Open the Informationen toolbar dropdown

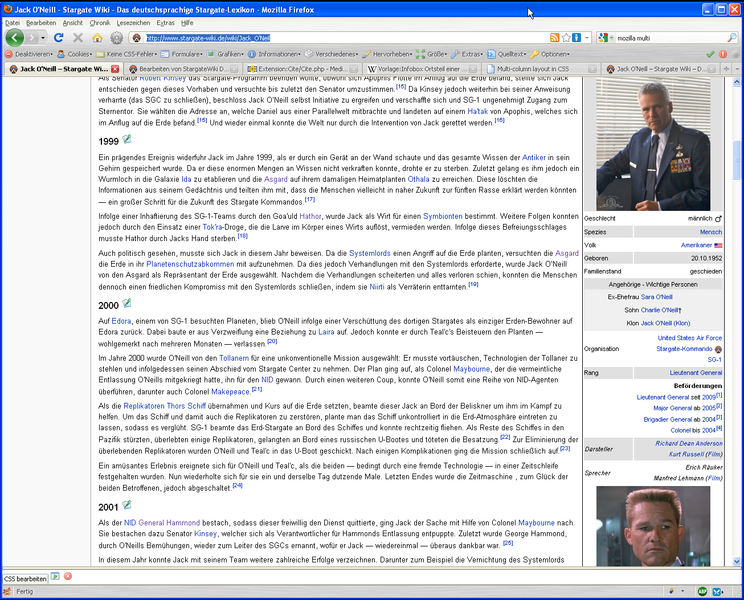[x=279, y=53]
